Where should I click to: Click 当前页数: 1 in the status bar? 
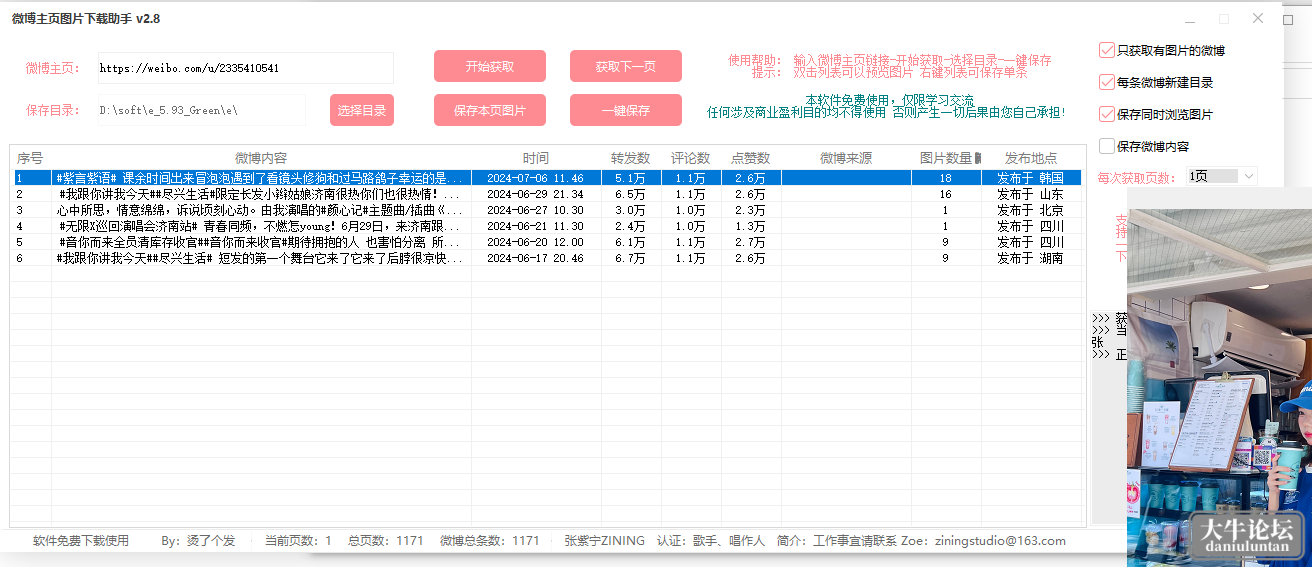point(298,541)
